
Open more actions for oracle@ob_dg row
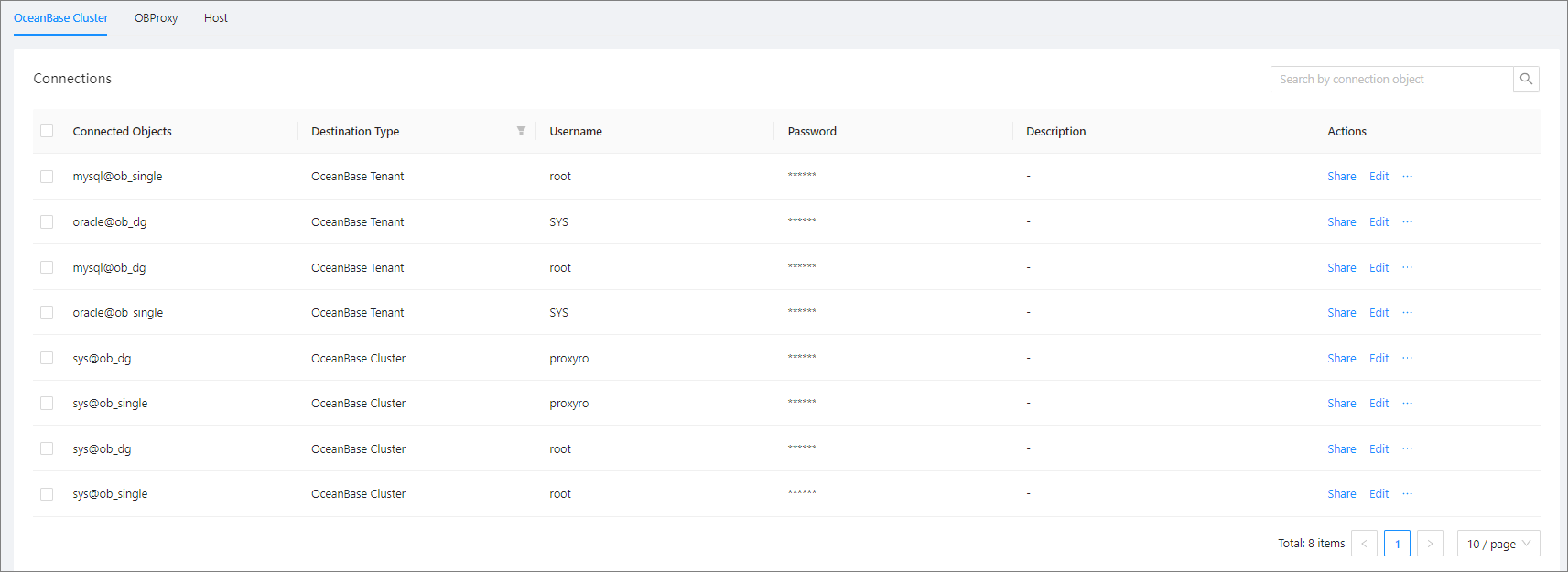pyautogui.click(x=1407, y=222)
